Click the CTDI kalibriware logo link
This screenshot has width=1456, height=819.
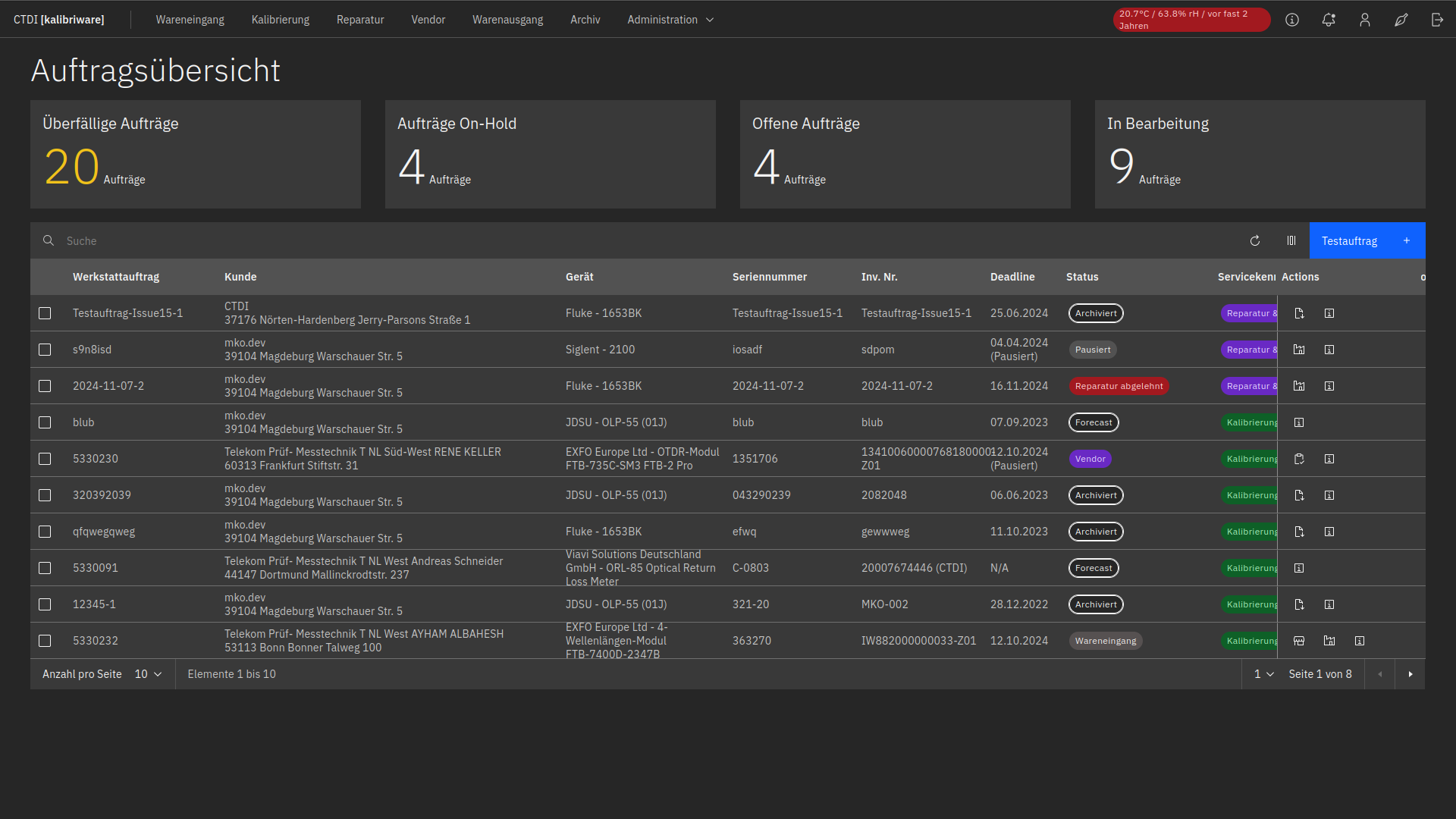coord(59,20)
